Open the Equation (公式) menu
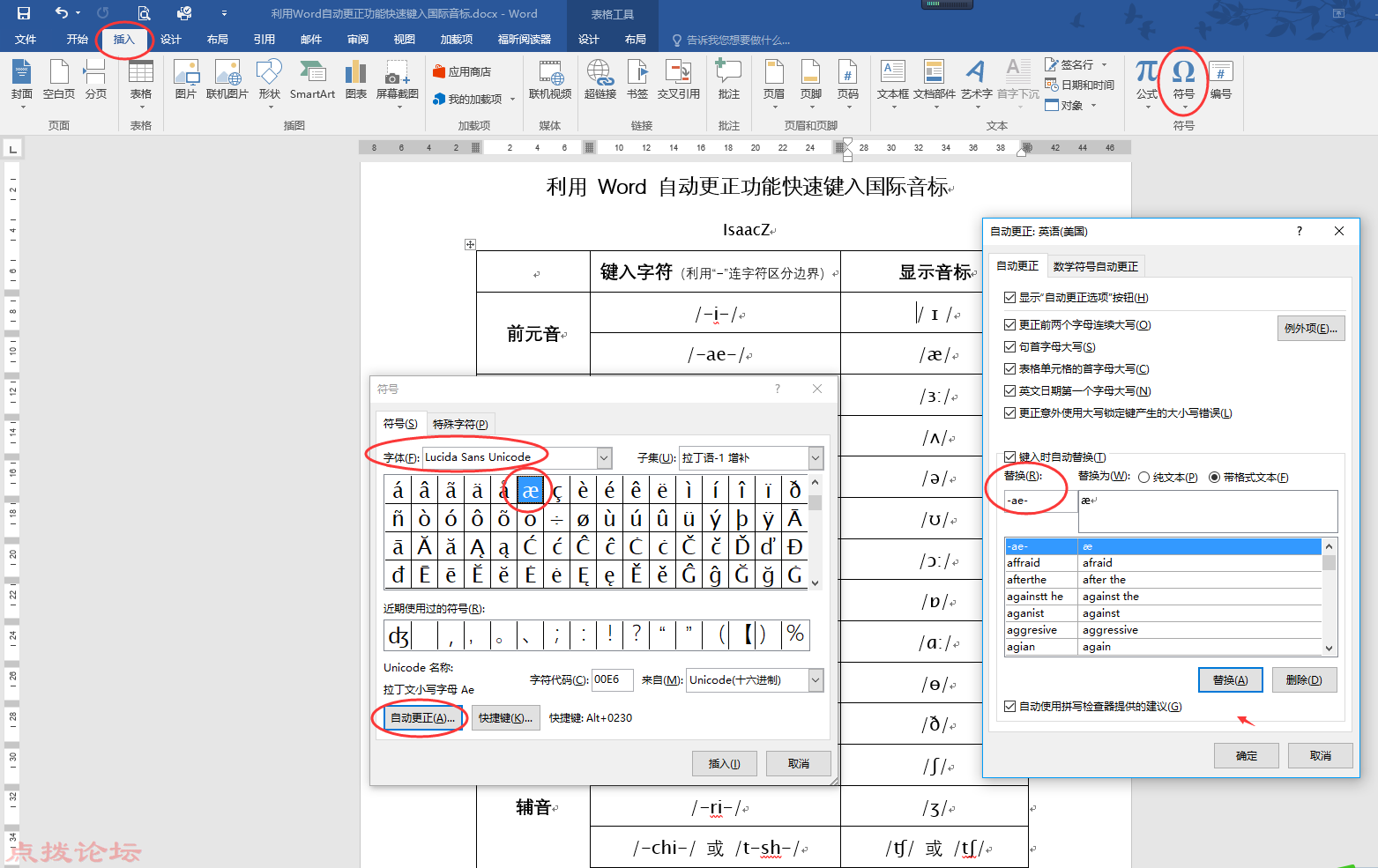 click(x=1147, y=82)
